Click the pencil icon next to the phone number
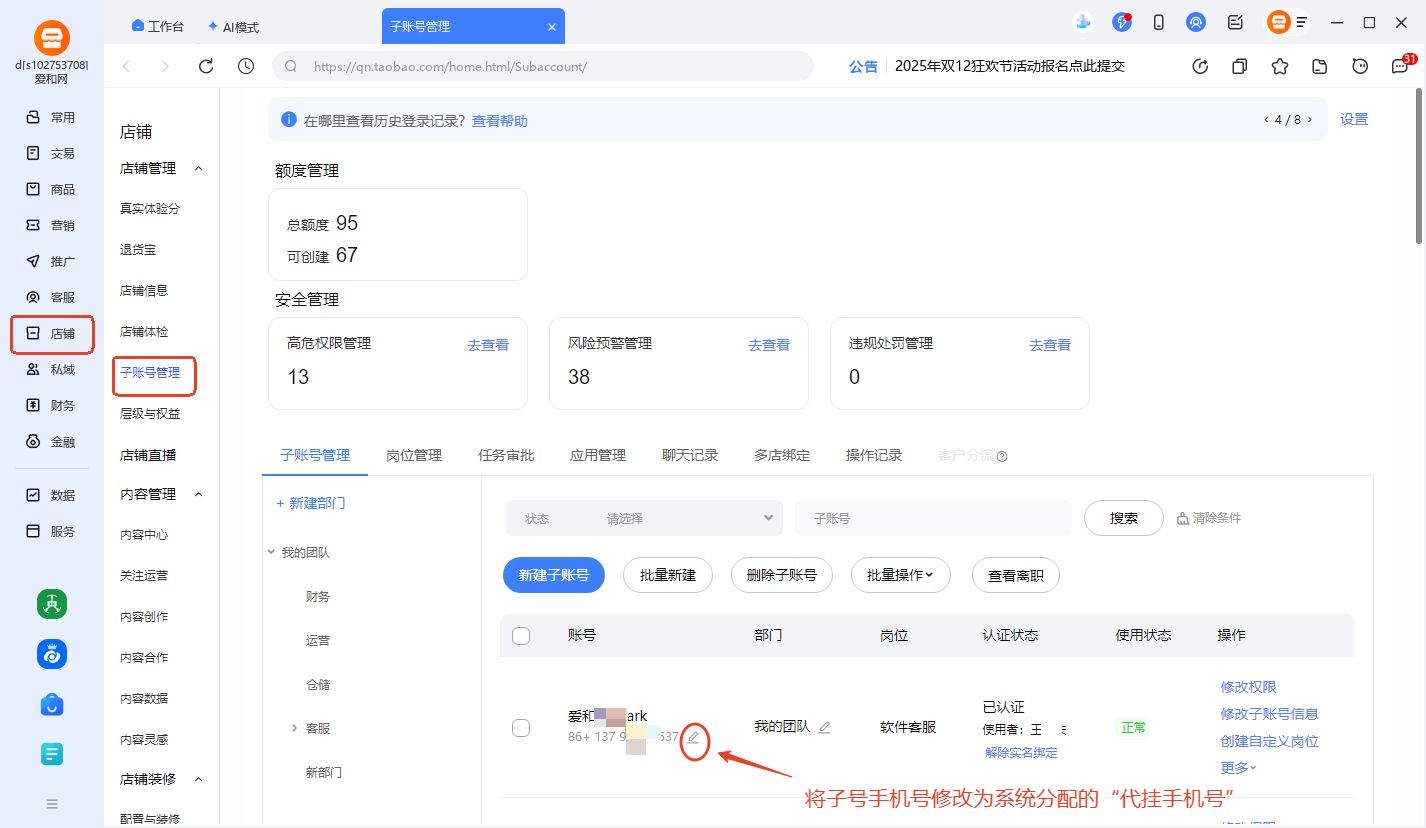Viewport: 1426px width, 828px height. [x=693, y=738]
